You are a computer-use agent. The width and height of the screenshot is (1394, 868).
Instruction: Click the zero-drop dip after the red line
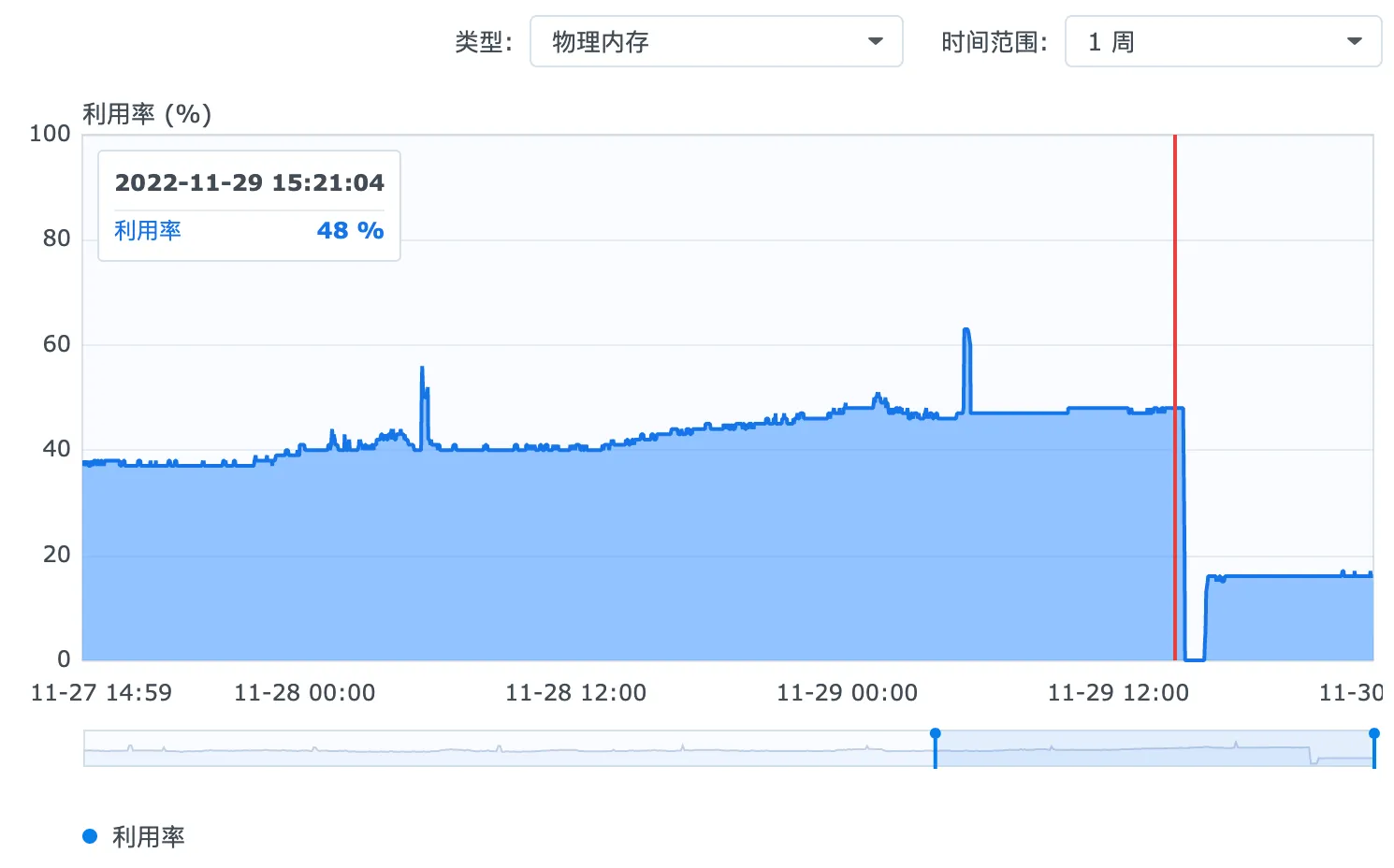click(x=1194, y=658)
